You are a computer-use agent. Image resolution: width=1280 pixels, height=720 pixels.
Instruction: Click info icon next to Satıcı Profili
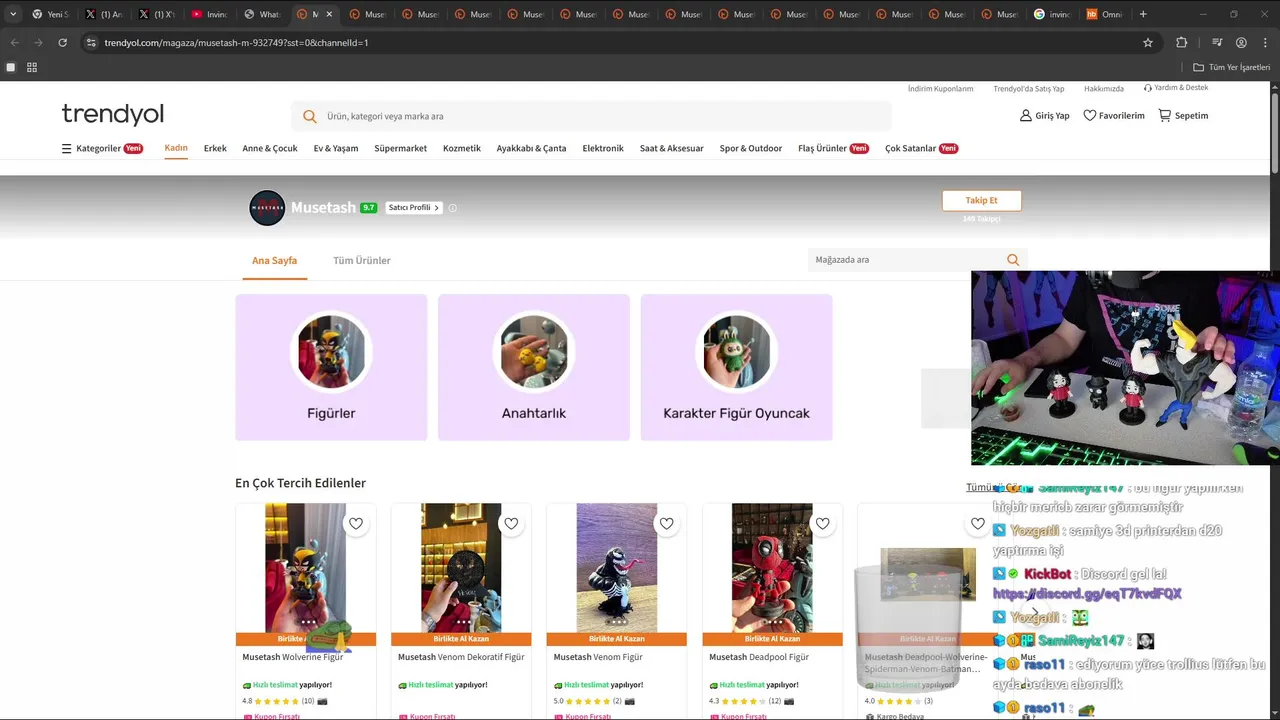point(453,208)
